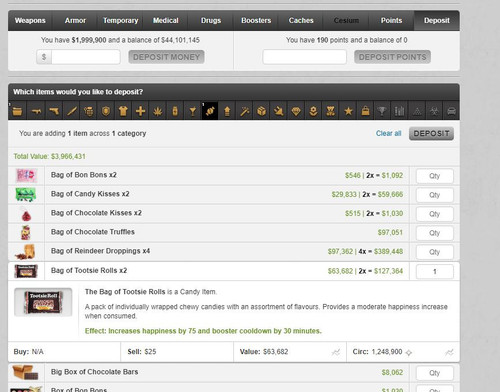Viewport: 500px width, 392px height.
Task: Focus Qty field for Bag of Chocolate Kisses
Action: 435,214
